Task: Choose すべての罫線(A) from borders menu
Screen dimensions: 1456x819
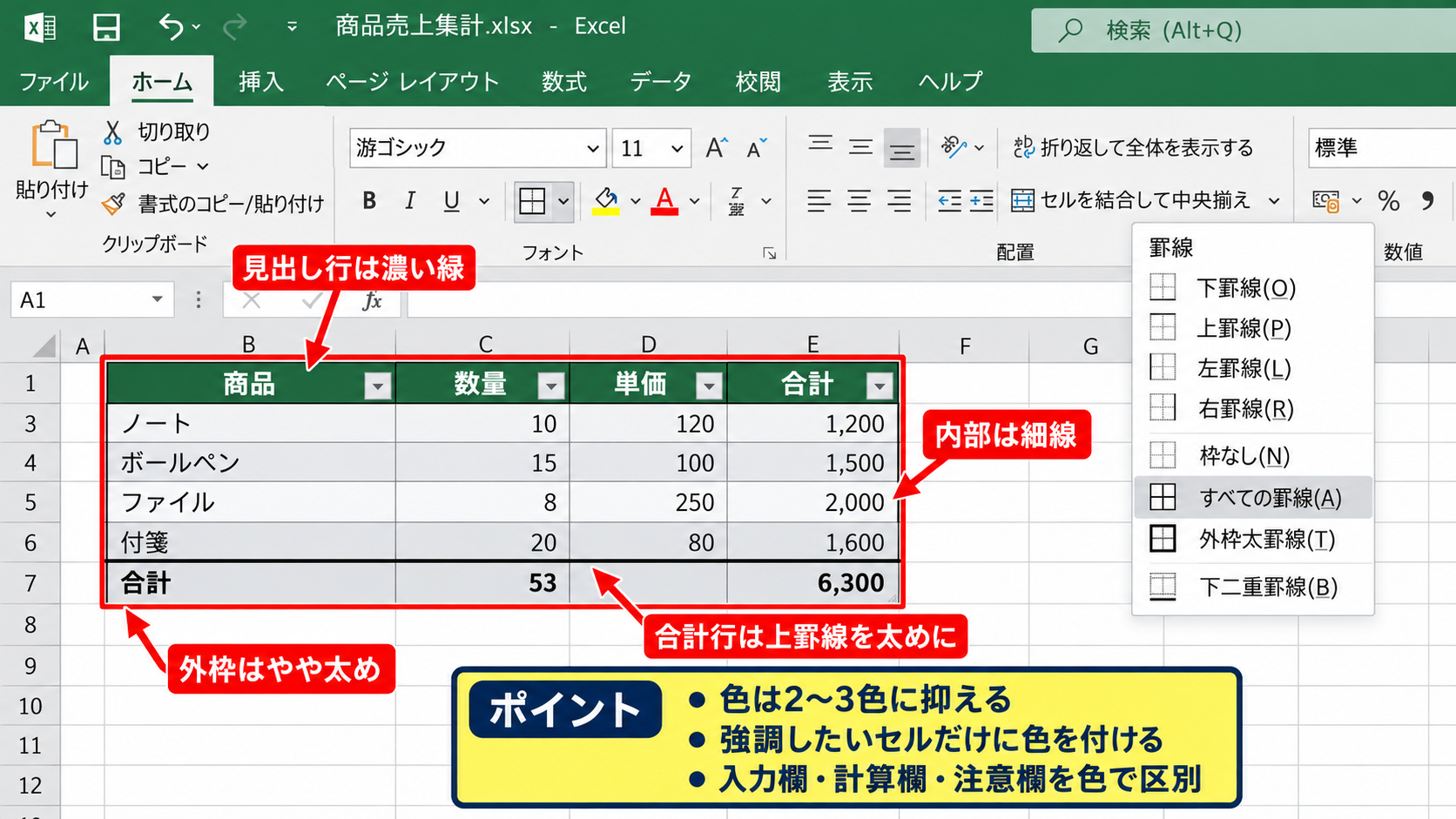Action: click(1252, 497)
